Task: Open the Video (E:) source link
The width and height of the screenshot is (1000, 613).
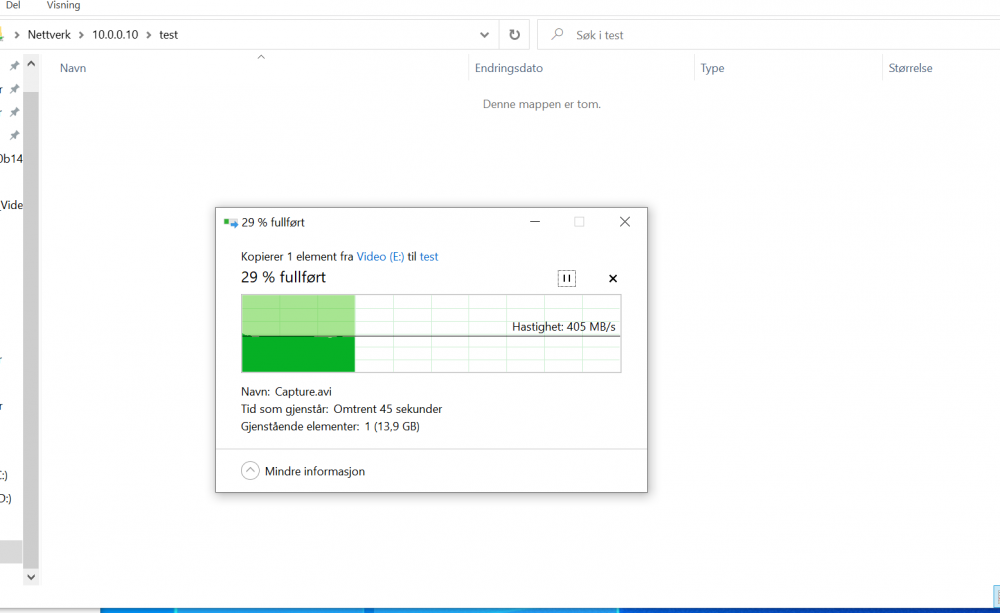Action: (380, 256)
